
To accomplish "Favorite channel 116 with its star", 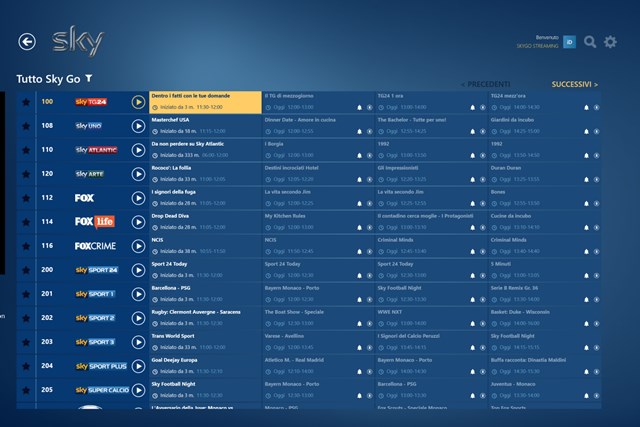I will 26,246.
